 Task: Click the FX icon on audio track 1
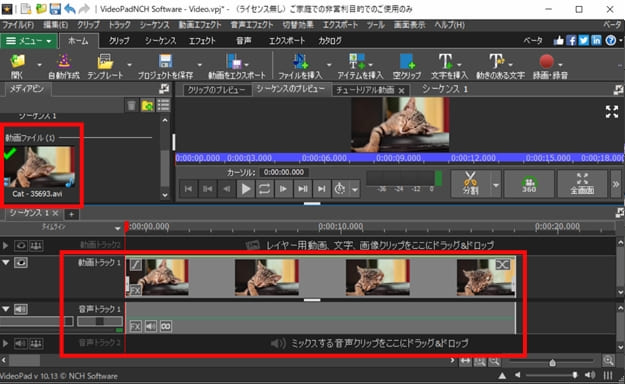(136, 327)
